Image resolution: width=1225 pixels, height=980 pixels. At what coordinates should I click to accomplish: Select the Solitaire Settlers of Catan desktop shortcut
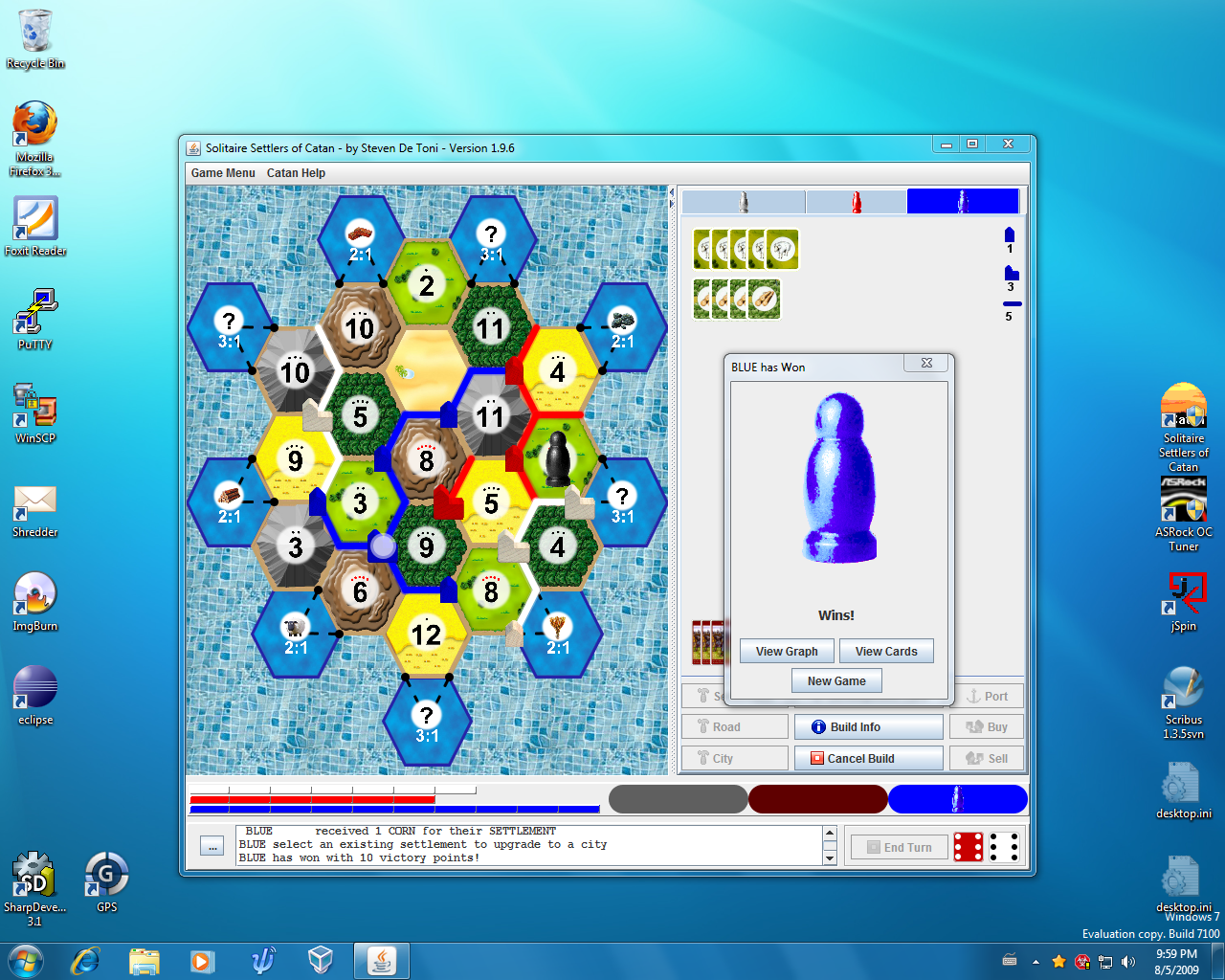click(x=1184, y=427)
